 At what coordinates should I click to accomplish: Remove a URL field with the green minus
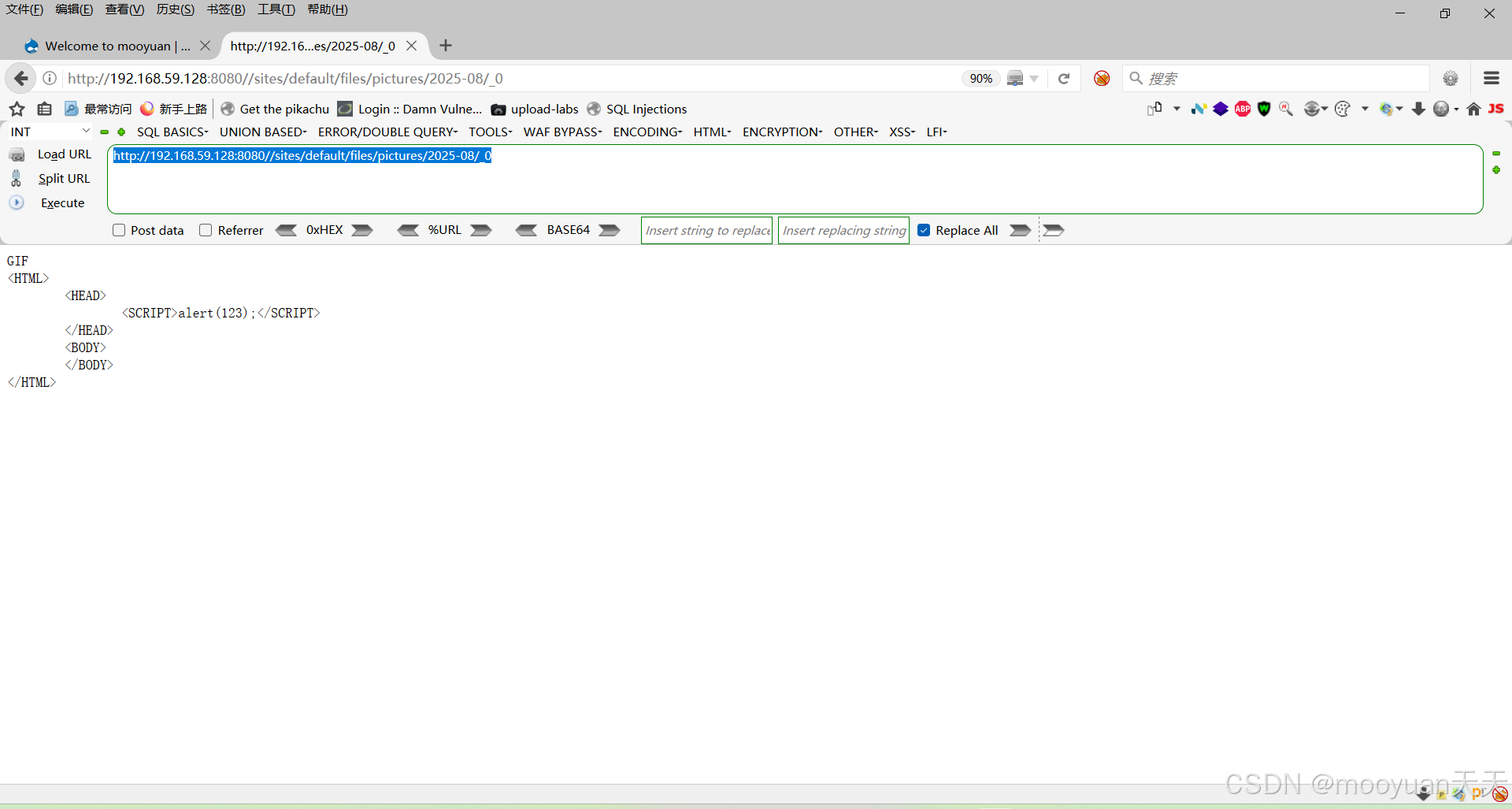(1496, 154)
